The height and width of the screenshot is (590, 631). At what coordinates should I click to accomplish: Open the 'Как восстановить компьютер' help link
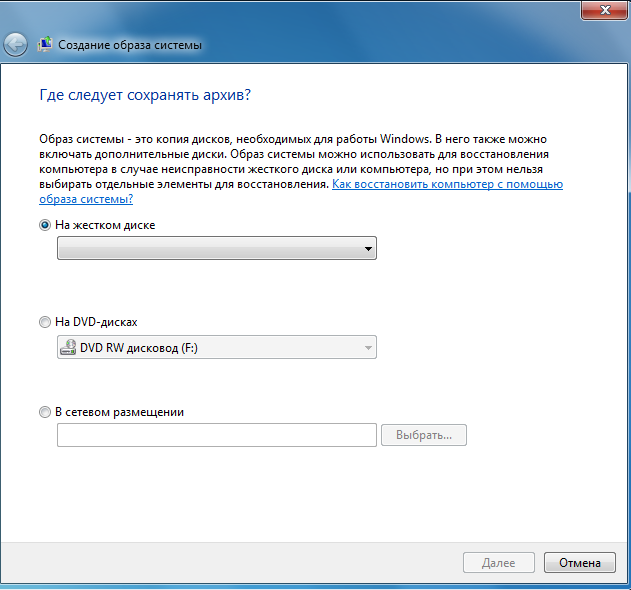pyautogui.click(x=447, y=185)
